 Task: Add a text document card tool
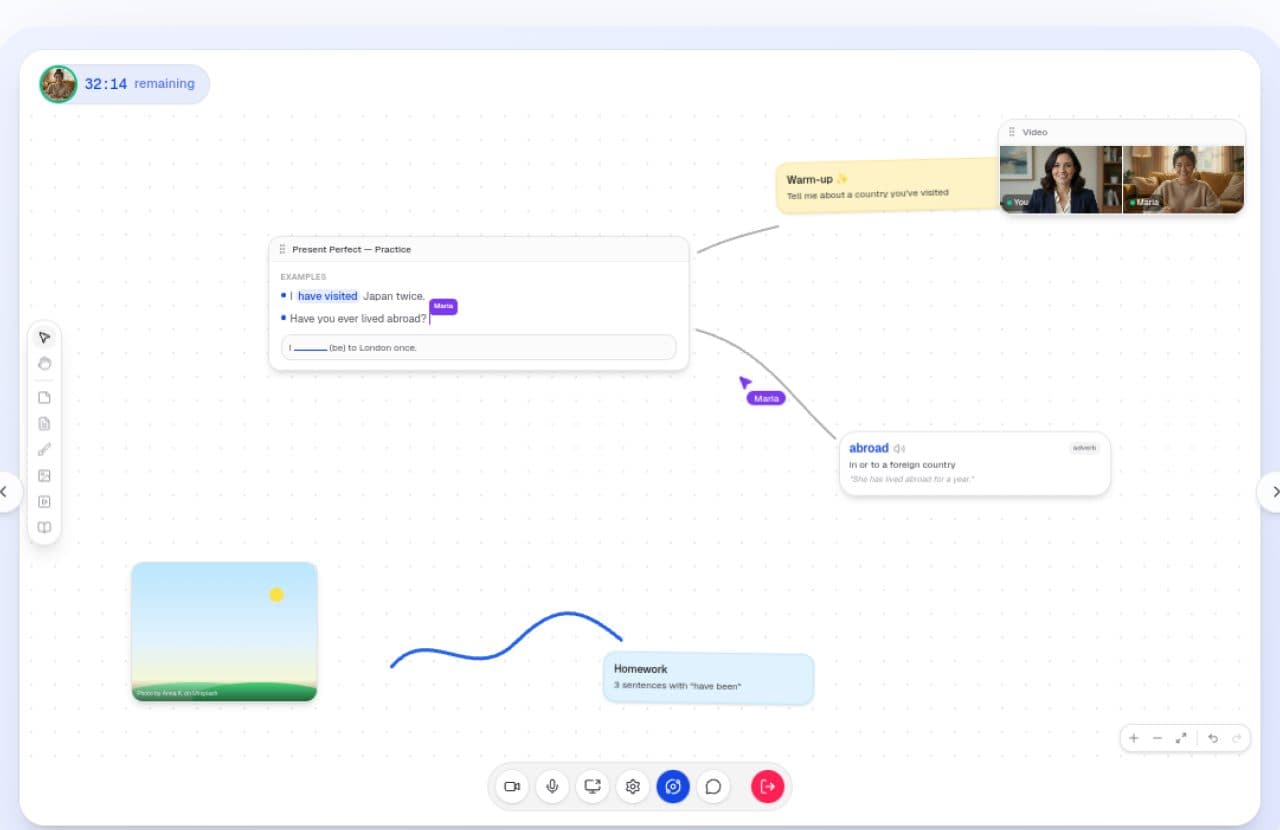click(44, 424)
